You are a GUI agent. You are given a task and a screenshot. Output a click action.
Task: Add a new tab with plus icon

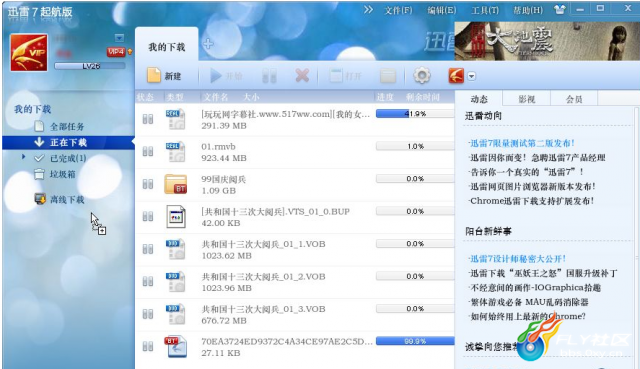(208, 44)
